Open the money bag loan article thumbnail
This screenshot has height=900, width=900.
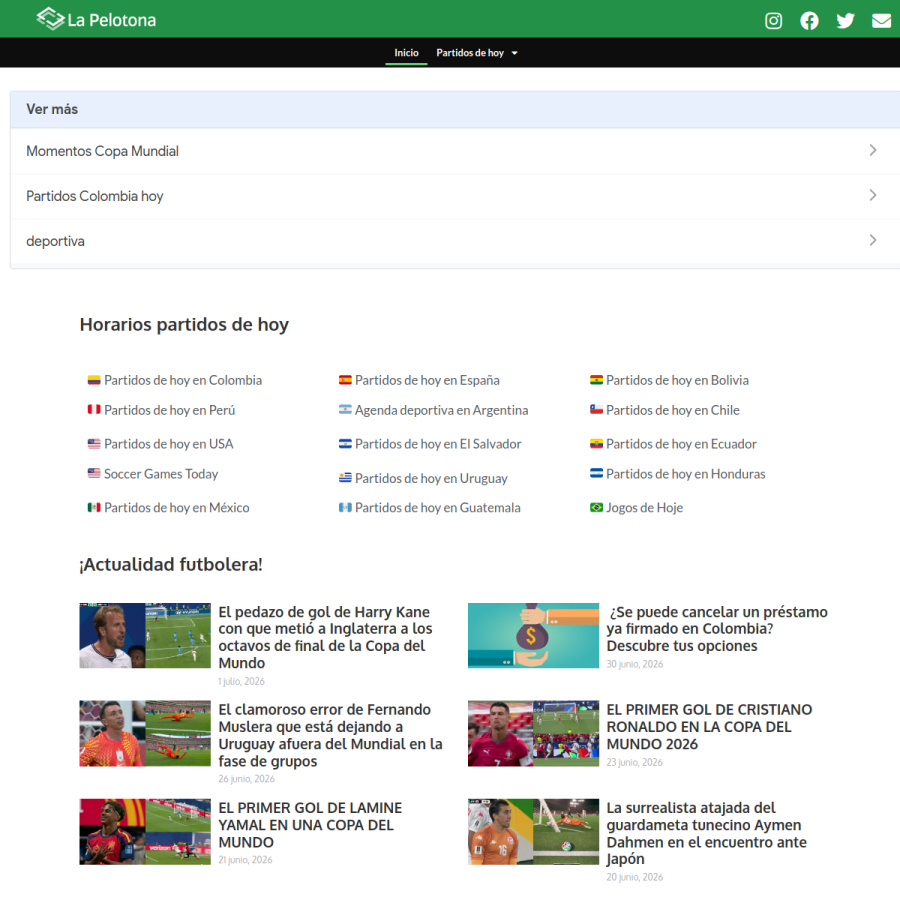[533, 635]
